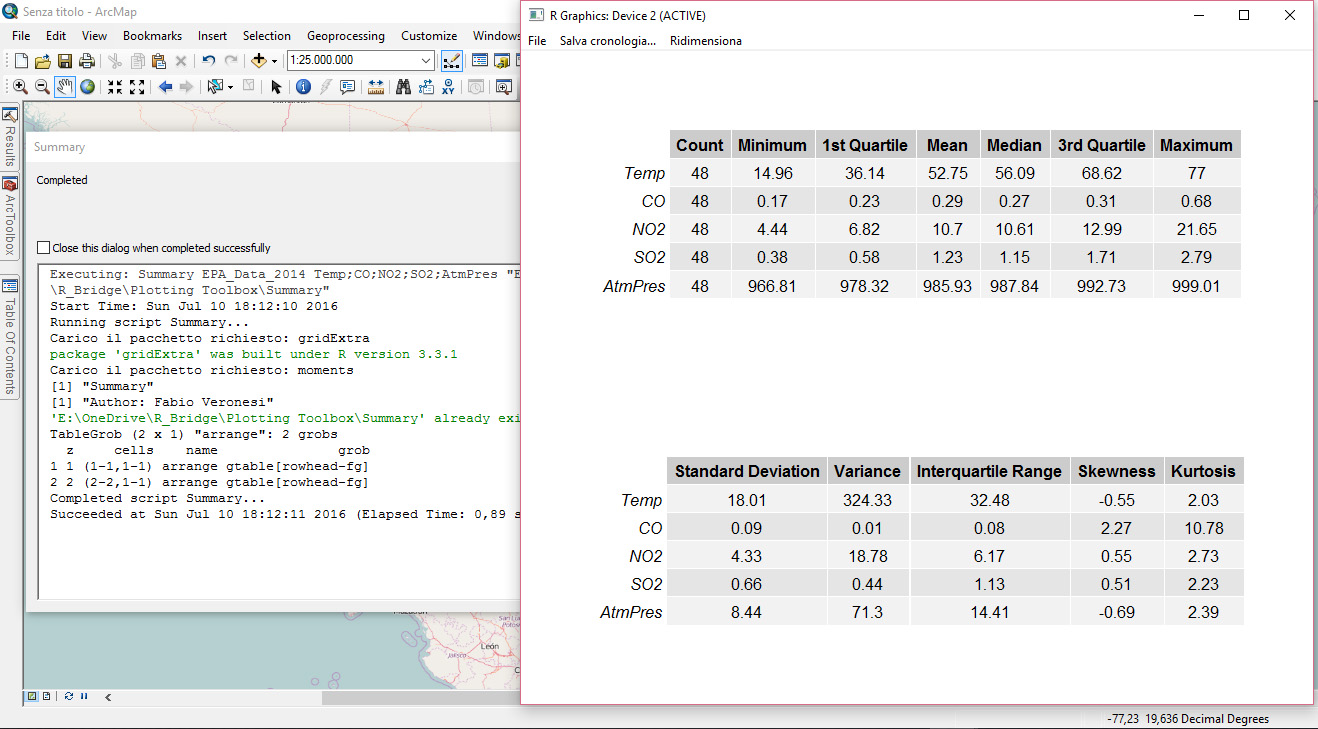
Task: Close the R Graphics Device 2 window
Action: (x=1290, y=15)
